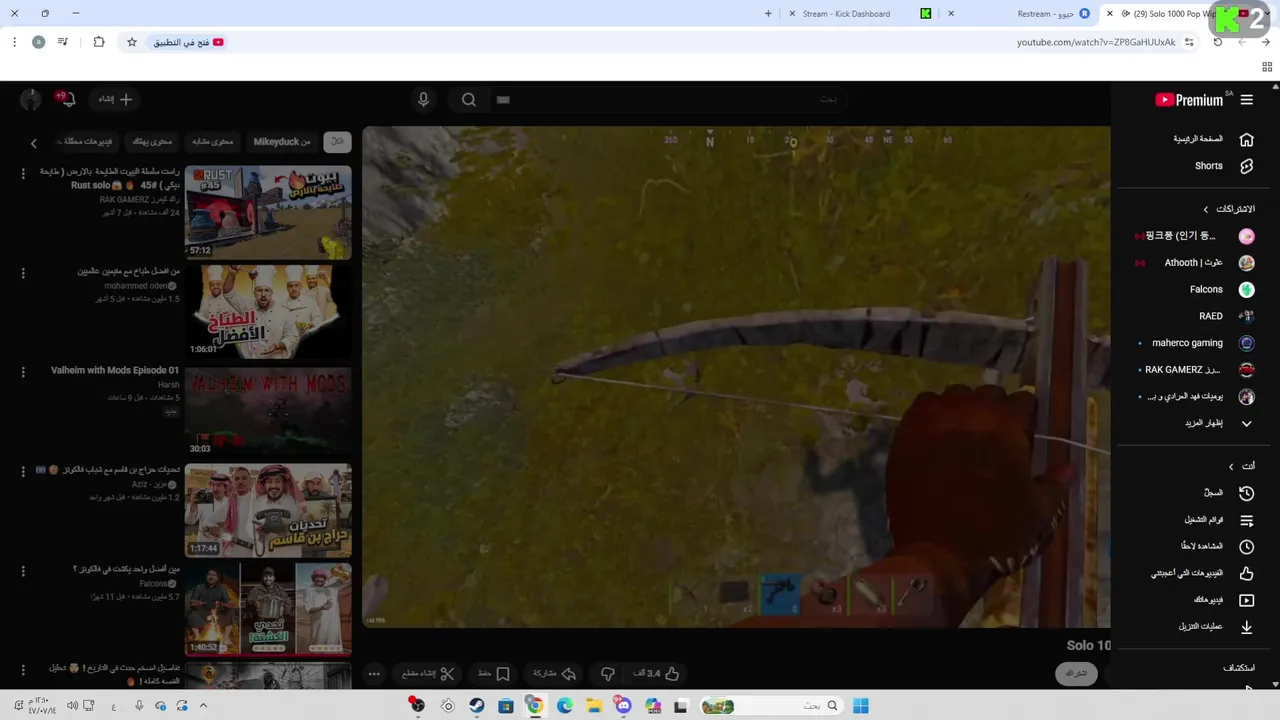Select the 'All' filter chip
Viewport: 1280px width, 720px height.
click(338, 141)
